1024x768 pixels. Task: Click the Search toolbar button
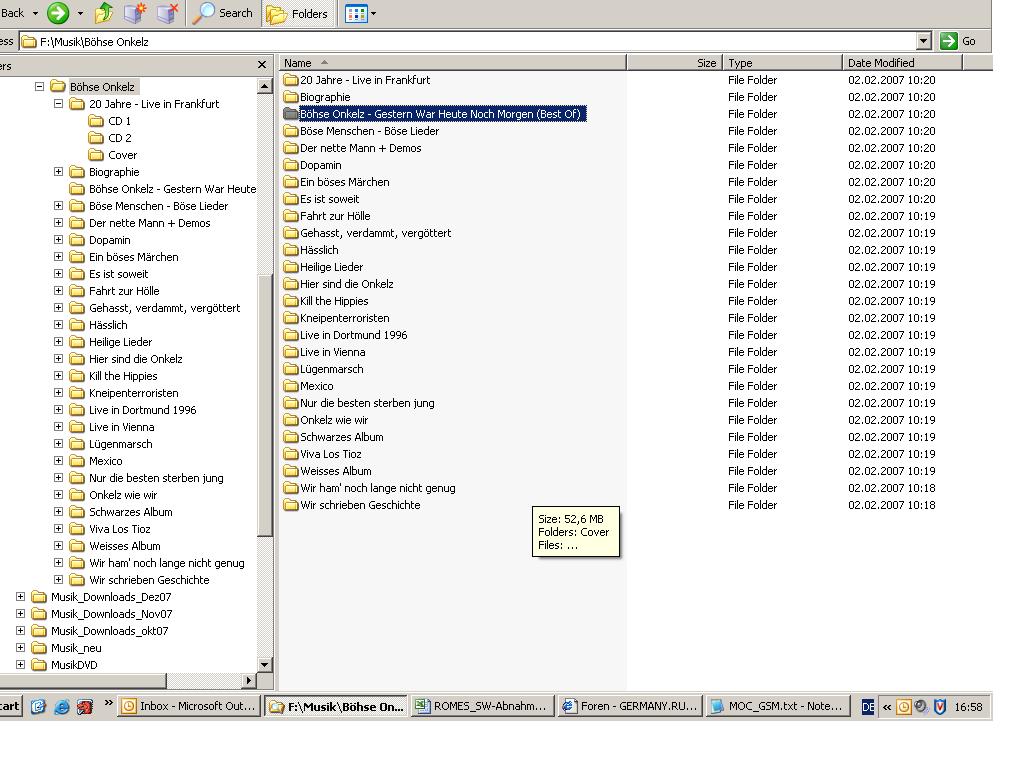224,13
